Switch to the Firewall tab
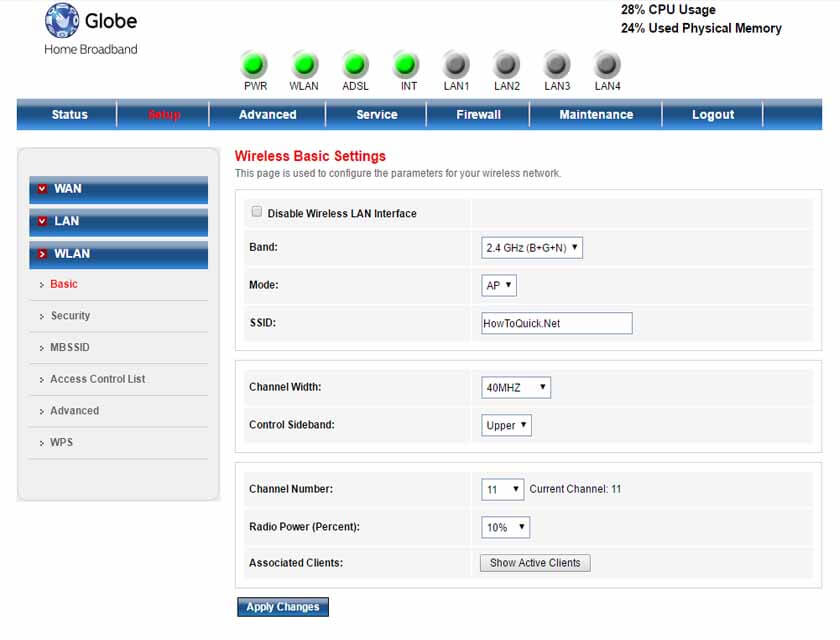Viewport: 840px width, 640px height. (x=477, y=114)
